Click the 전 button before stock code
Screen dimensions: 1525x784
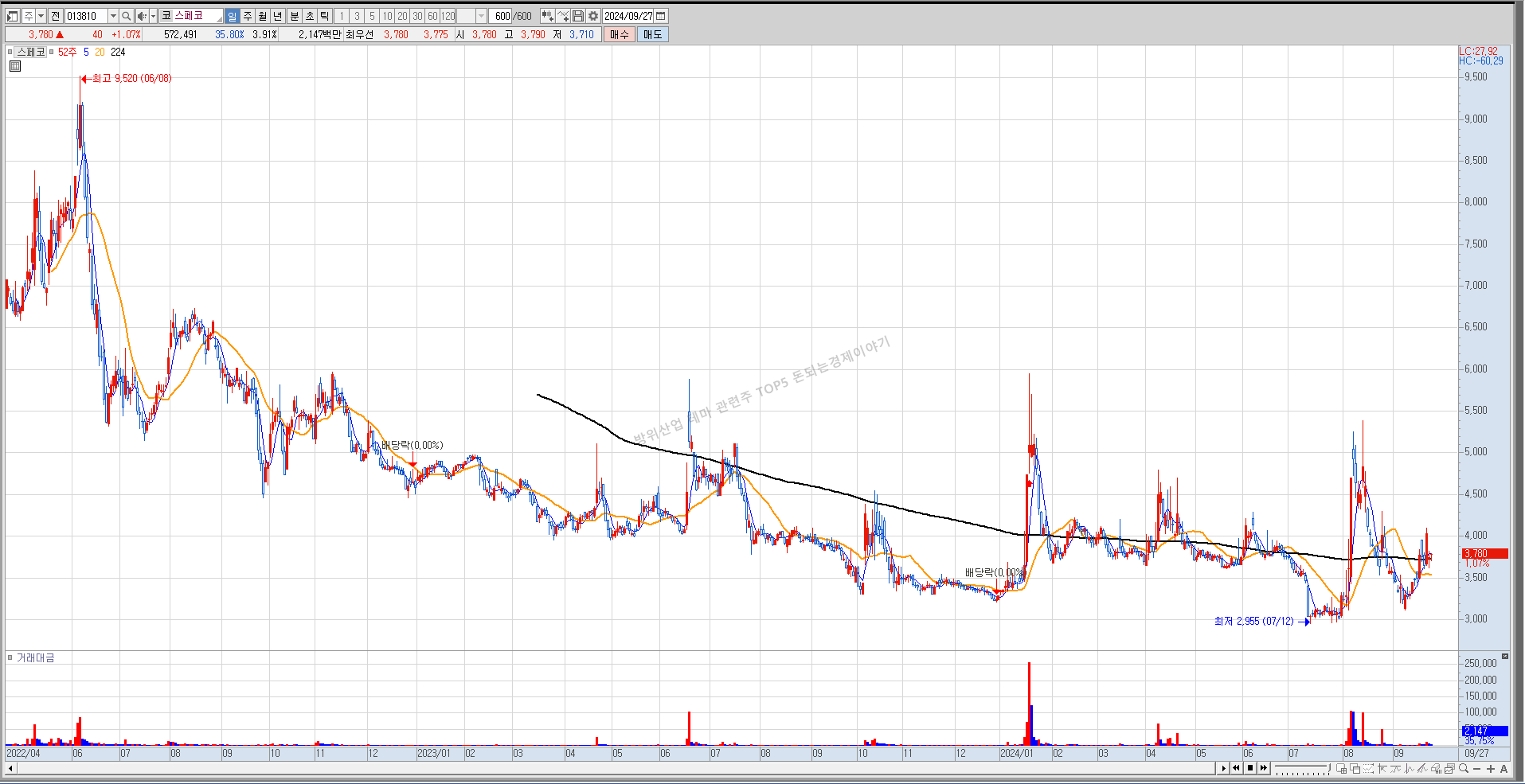(55, 16)
